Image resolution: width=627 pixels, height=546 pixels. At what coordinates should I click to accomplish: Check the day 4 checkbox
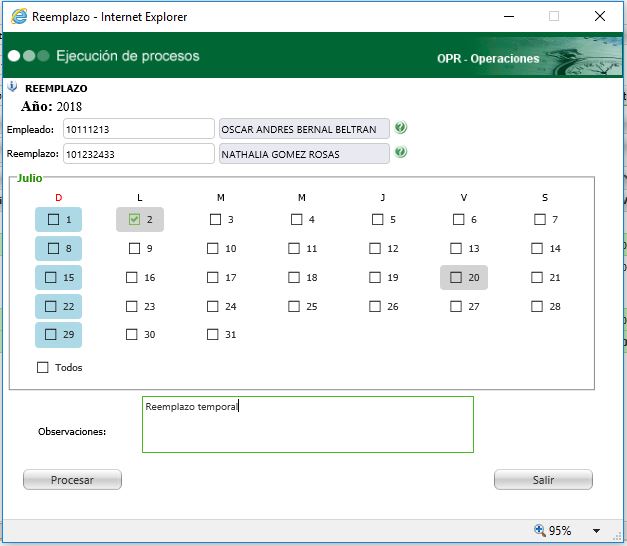coord(297,219)
